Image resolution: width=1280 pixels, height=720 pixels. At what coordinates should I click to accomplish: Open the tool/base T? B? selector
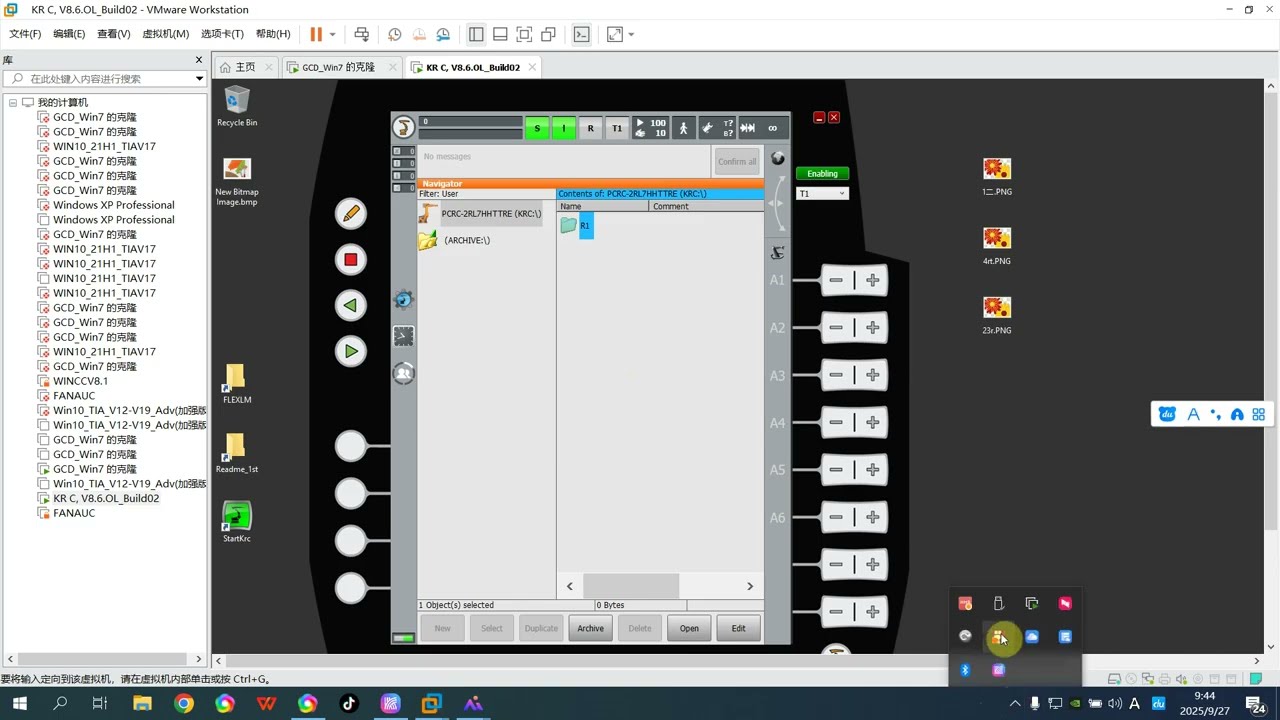(x=717, y=128)
